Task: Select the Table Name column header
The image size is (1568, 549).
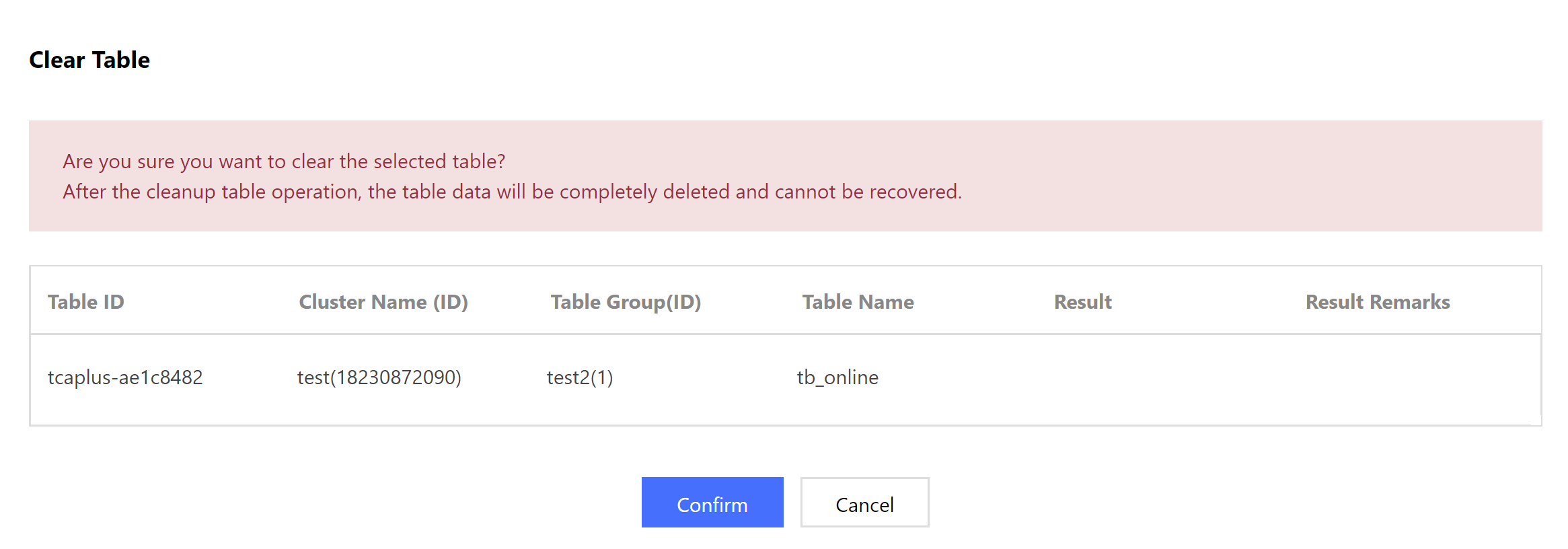Action: (x=858, y=302)
